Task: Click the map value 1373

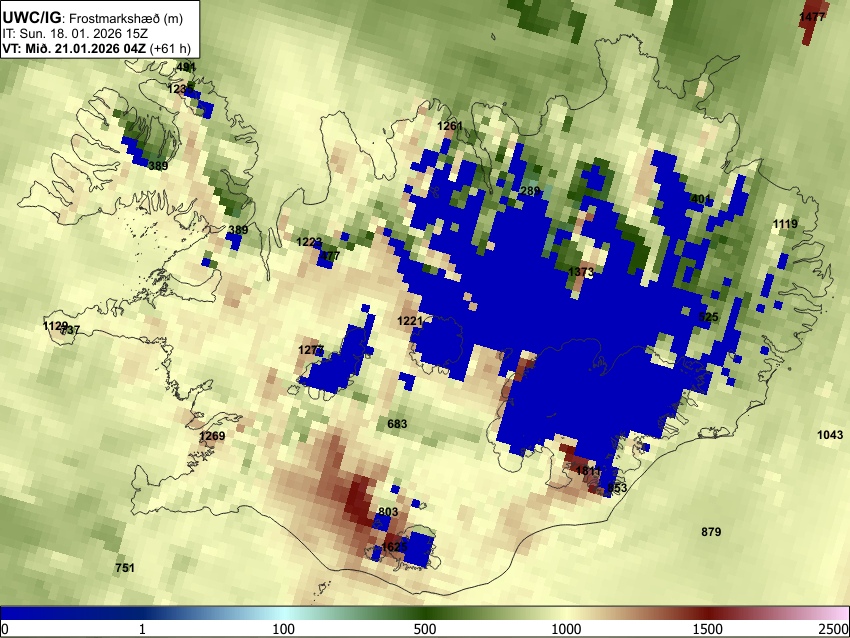Action: click(581, 272)
